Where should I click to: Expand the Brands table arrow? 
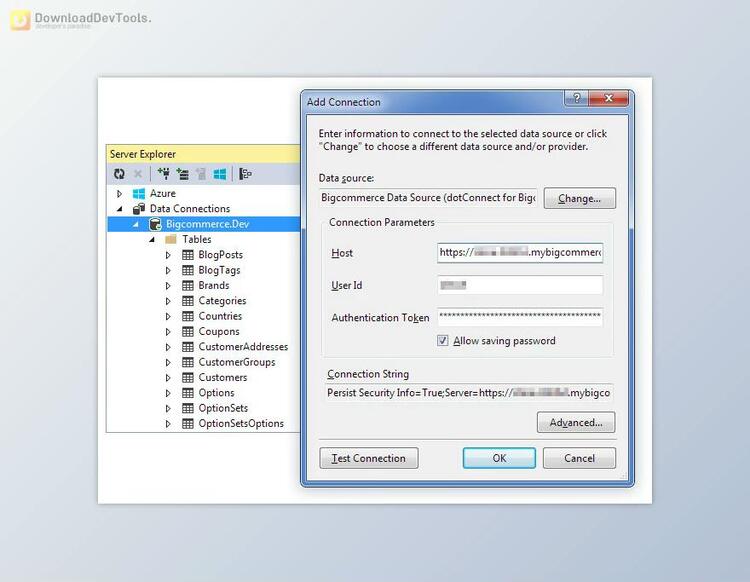pos(168,286)
